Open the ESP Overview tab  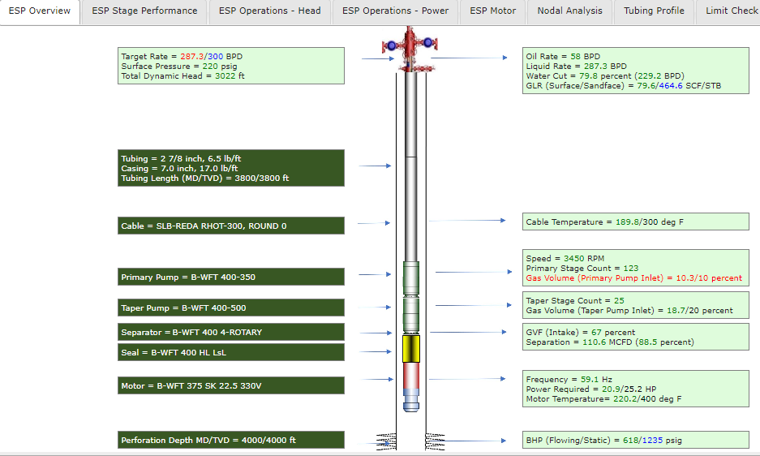[x=39, y=11]
